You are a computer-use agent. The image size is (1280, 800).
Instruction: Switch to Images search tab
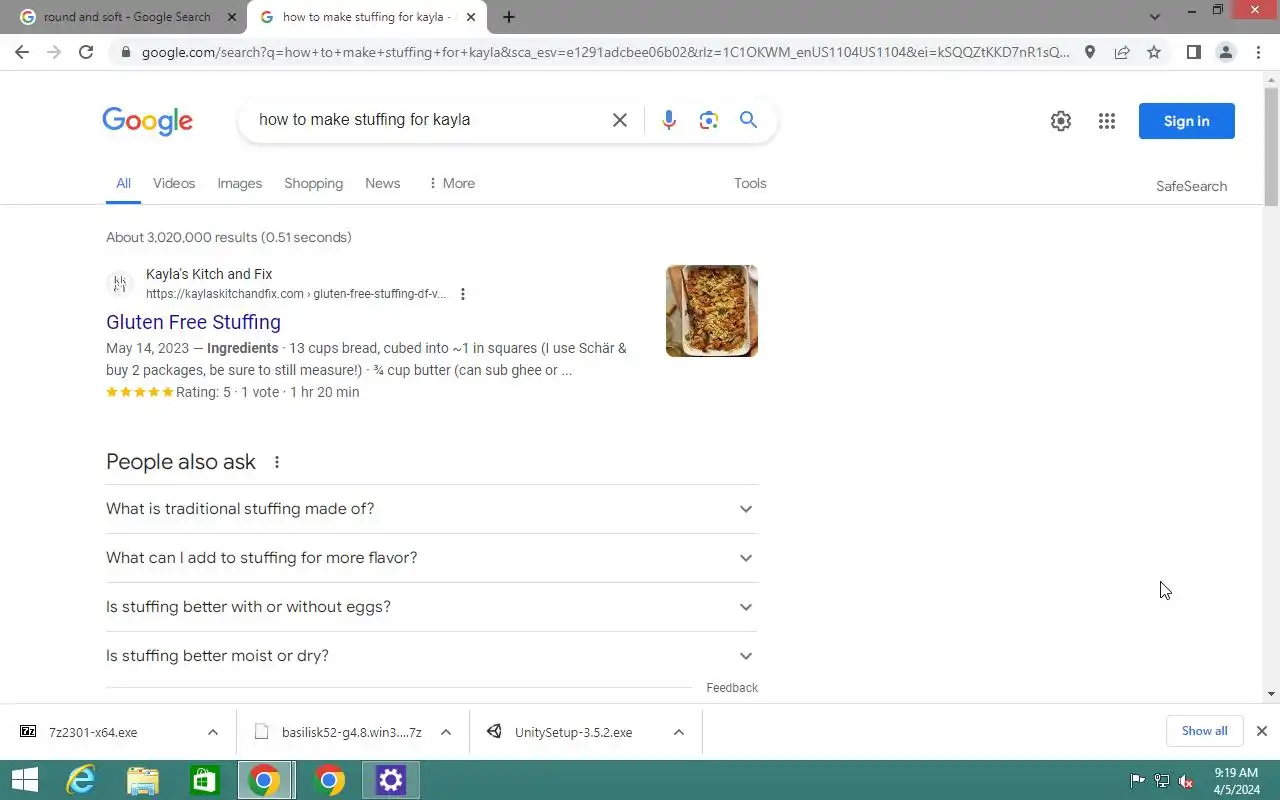tap(240, 183)
